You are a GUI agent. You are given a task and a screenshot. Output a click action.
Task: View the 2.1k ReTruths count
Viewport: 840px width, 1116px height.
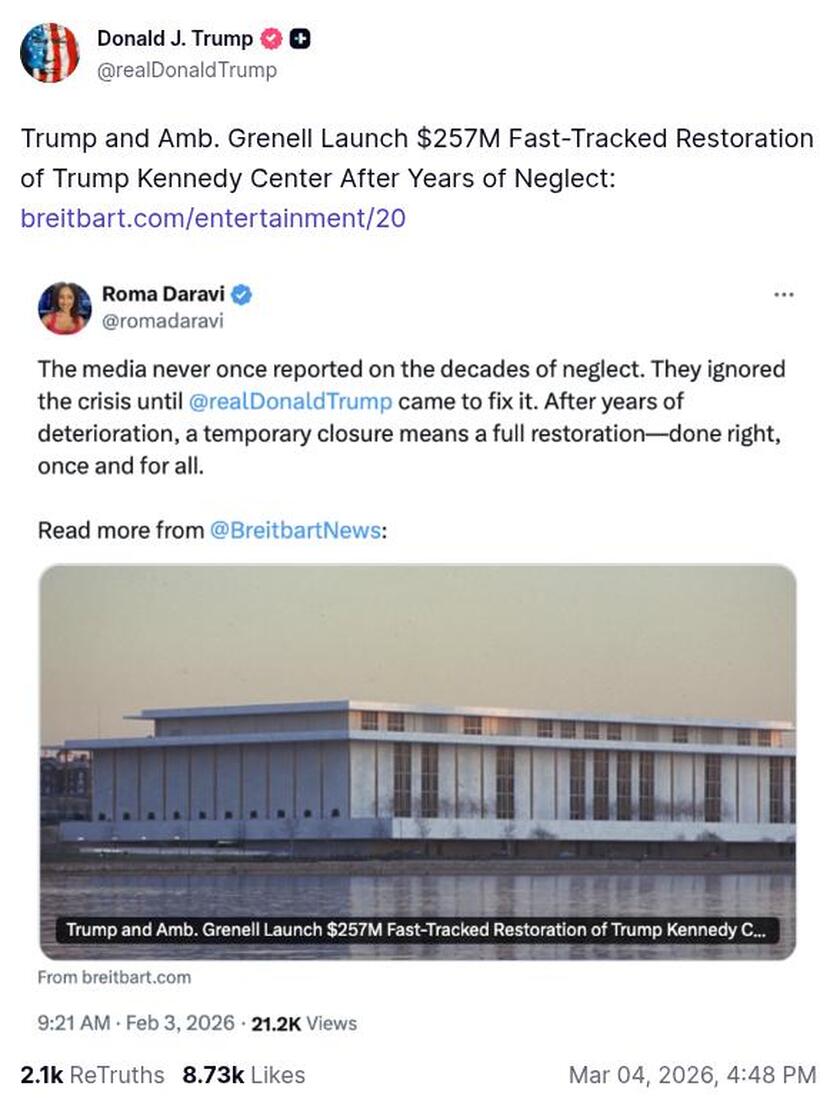point(93,1075)
